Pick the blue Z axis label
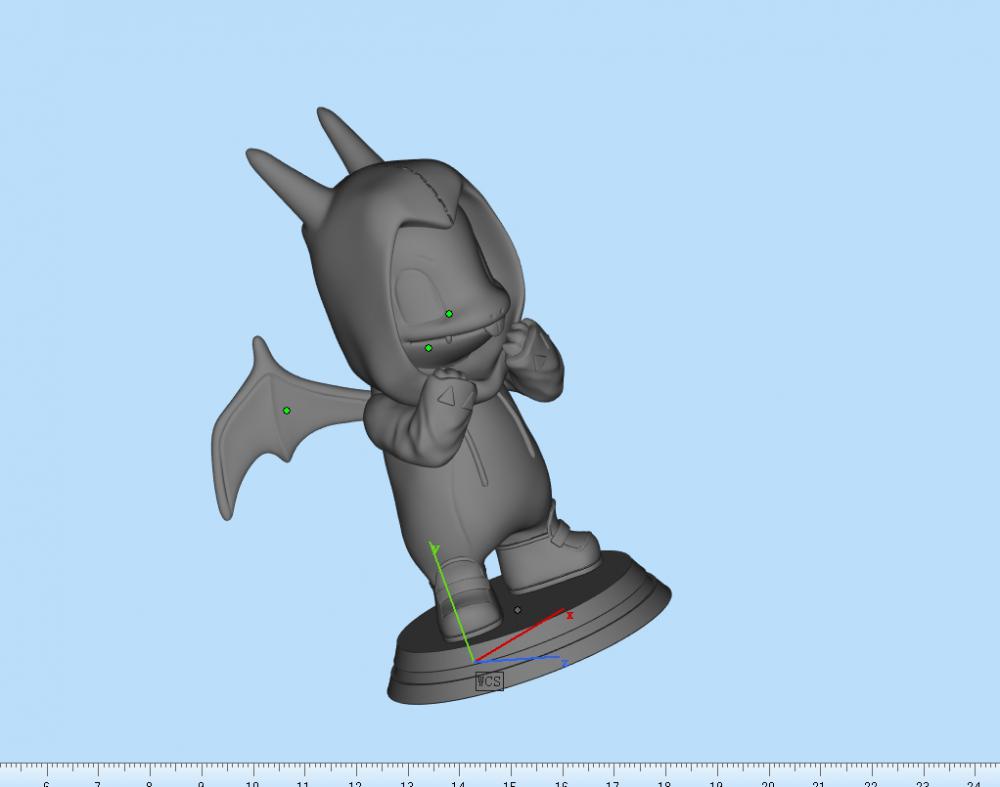 (x=564, y=664)
